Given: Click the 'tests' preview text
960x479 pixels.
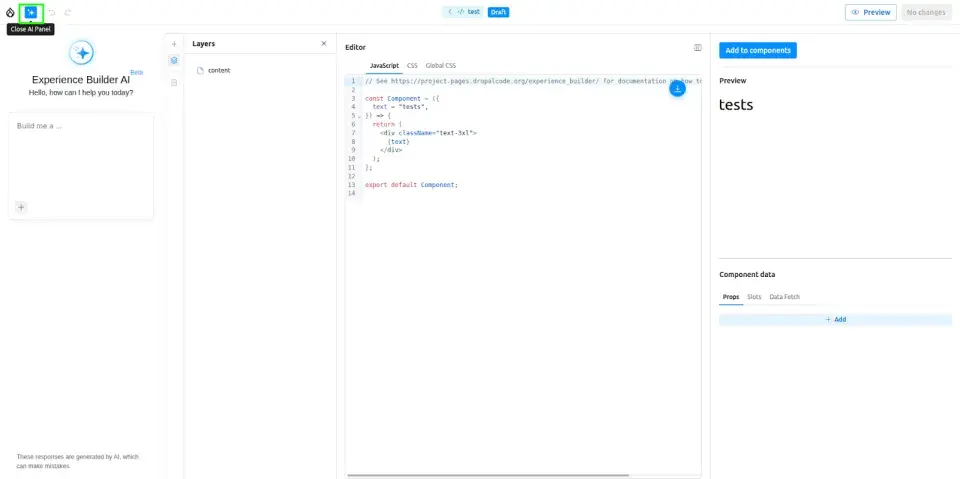Looking at the screenshot, I should (736, 105).
